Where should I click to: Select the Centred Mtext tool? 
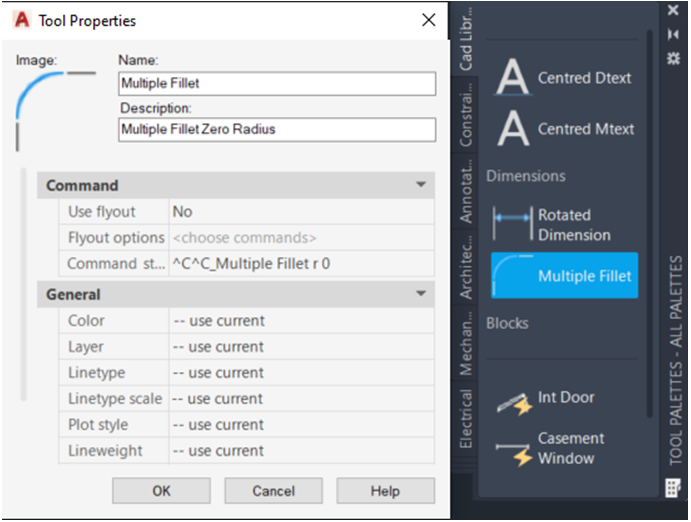click(563, 129)
